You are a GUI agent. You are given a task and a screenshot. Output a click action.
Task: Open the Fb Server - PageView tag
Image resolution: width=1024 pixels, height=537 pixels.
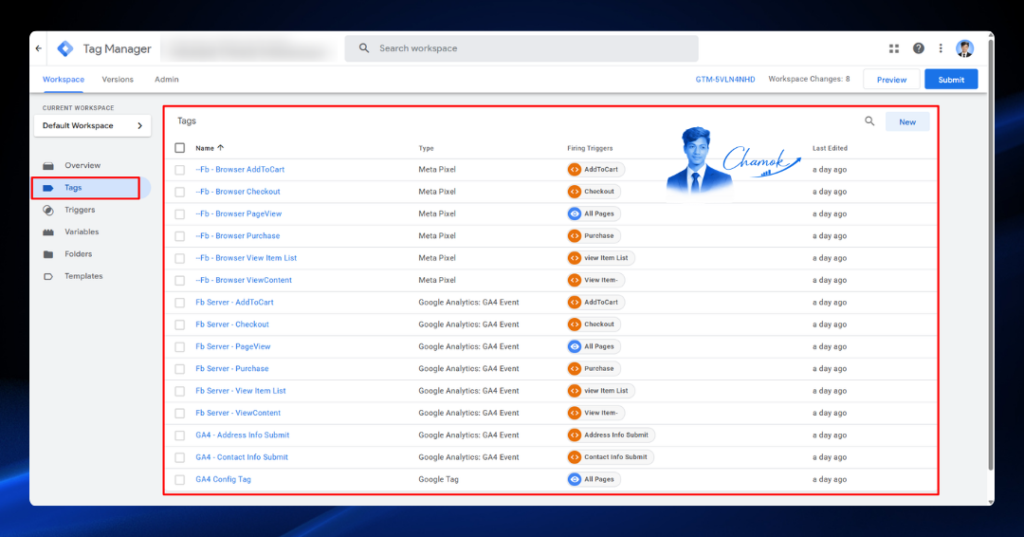pyautogui.click(x=232, y=347)
